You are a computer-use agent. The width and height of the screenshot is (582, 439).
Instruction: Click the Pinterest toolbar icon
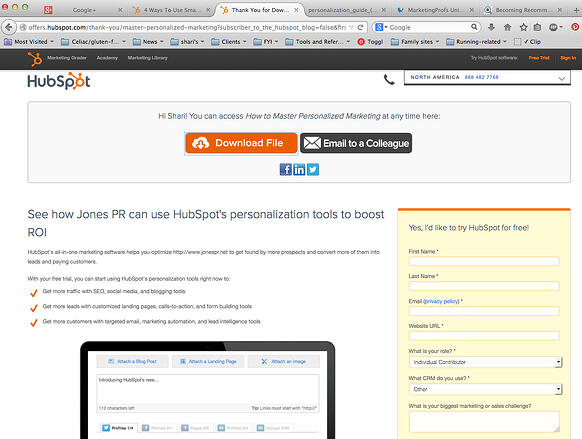(575, 27)
